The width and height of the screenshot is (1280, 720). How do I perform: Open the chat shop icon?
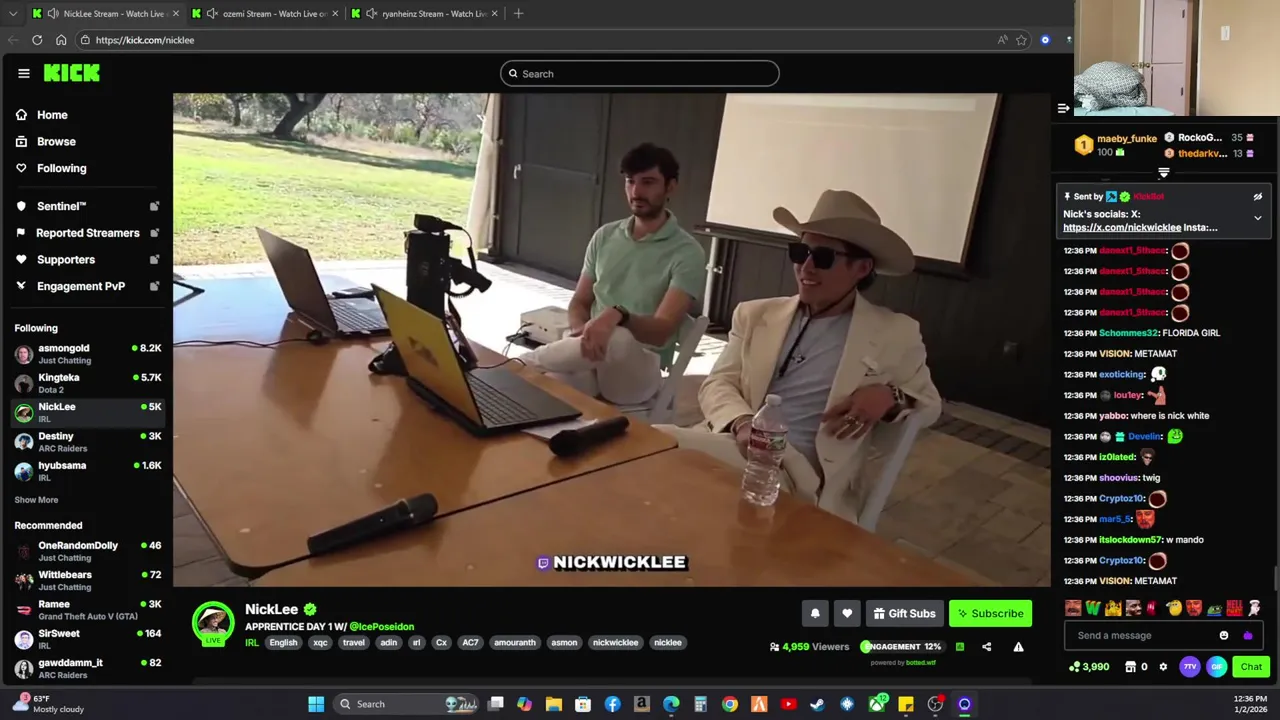coord(1130,667)
